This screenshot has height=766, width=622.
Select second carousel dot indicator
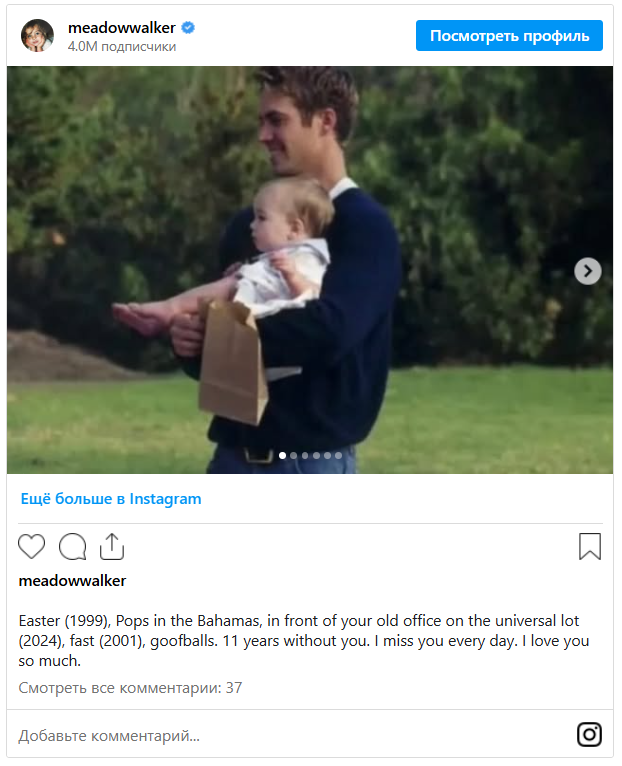(294, 455)
